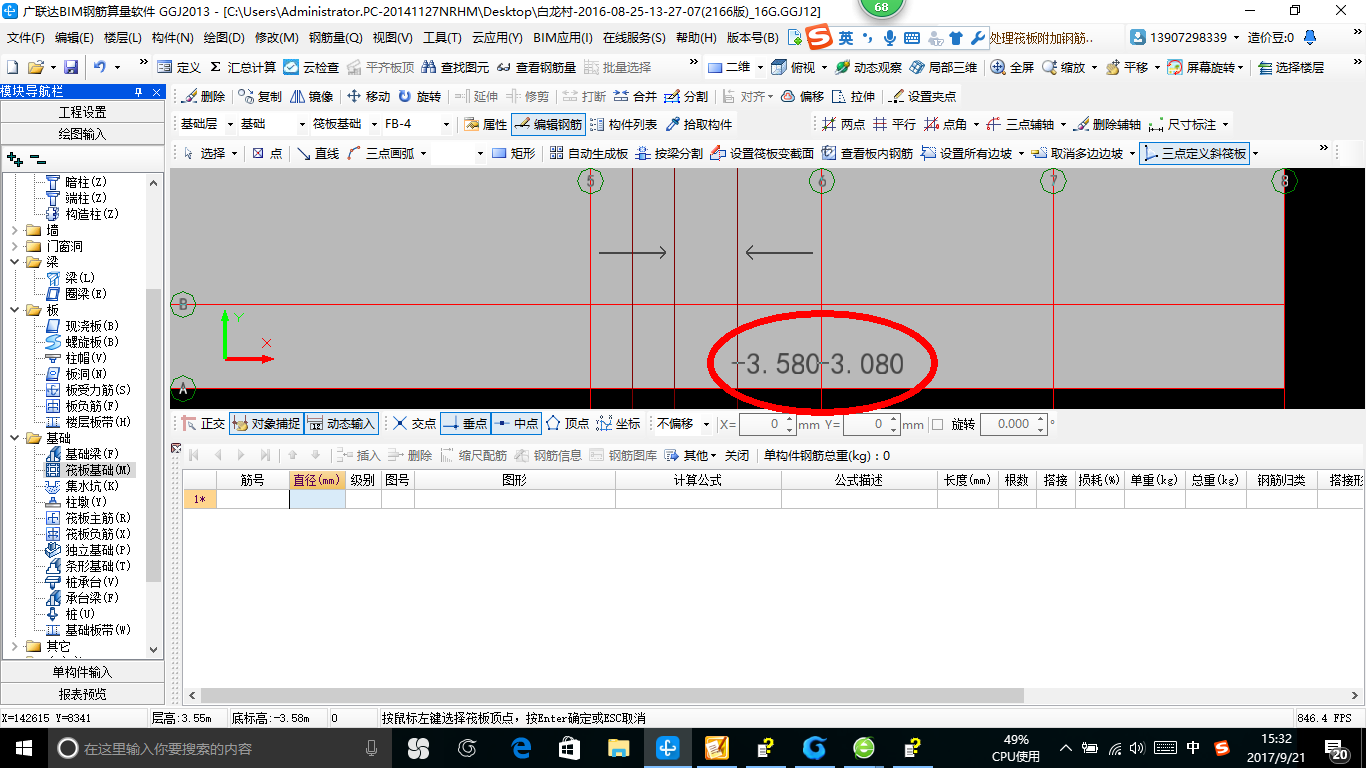The image size is (1366, 768).
Task: Click the save file icon
Action: [71, 67]
